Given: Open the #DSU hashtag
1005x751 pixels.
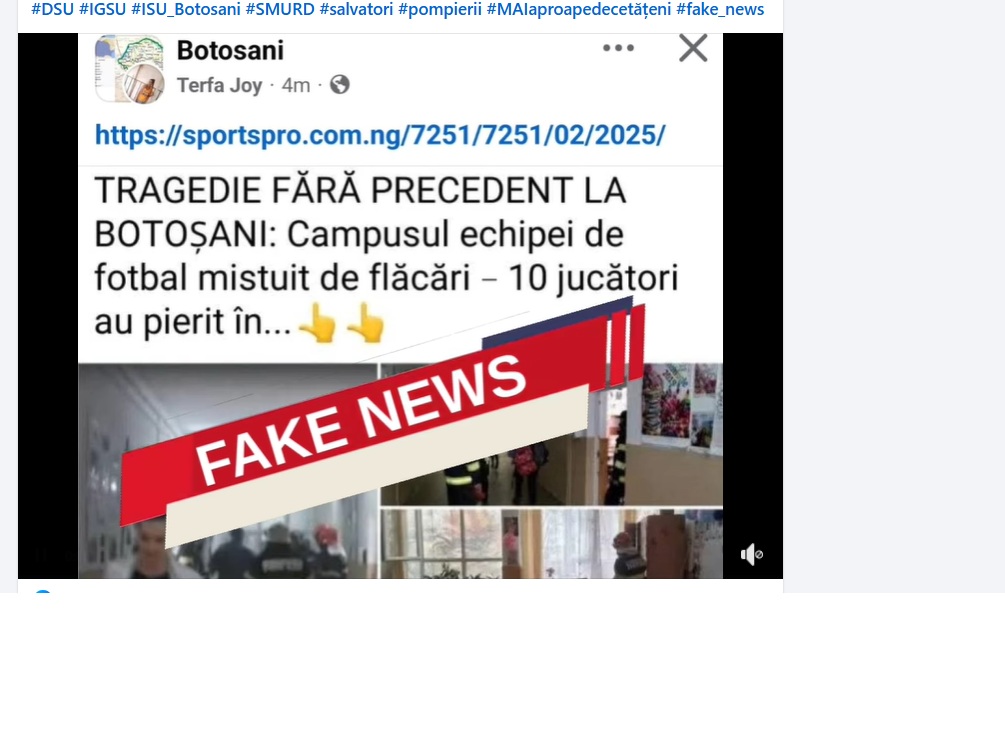Looking at the screenshot, I should click(x=53, y=10).
